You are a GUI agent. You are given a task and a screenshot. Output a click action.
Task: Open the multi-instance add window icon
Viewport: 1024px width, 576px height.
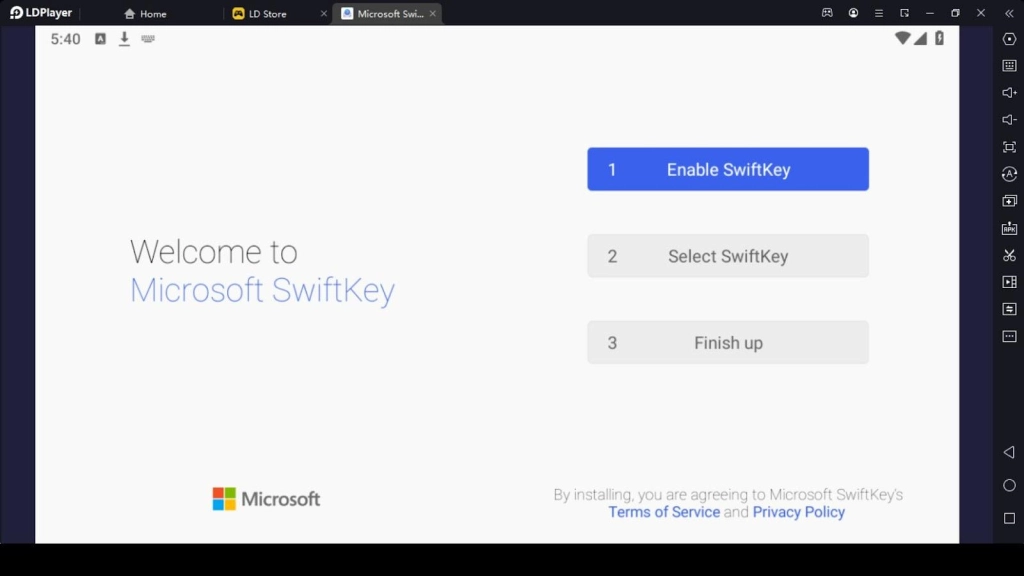coord(1009,201)
